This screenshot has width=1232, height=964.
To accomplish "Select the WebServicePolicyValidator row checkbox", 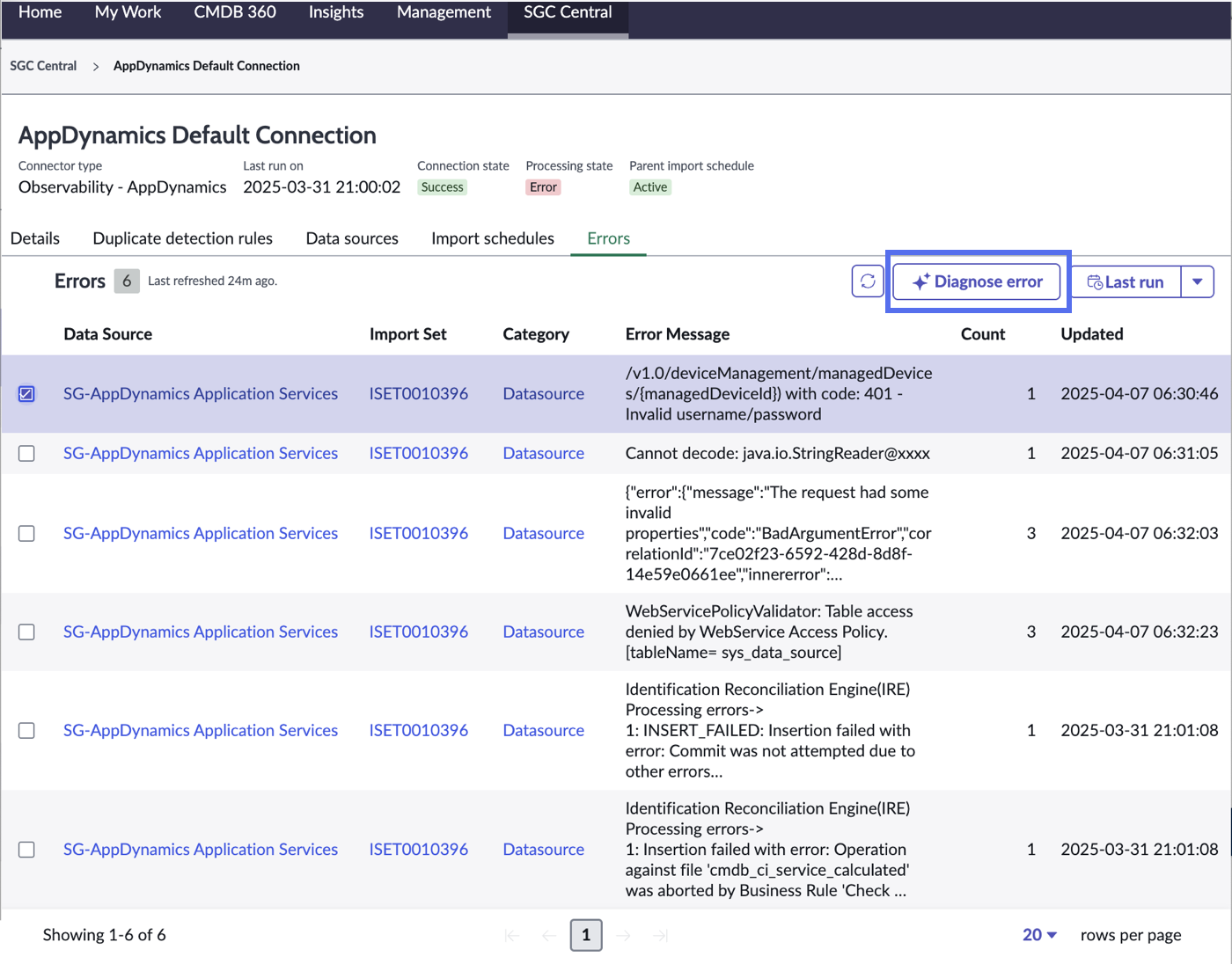I will coord(26,632).
